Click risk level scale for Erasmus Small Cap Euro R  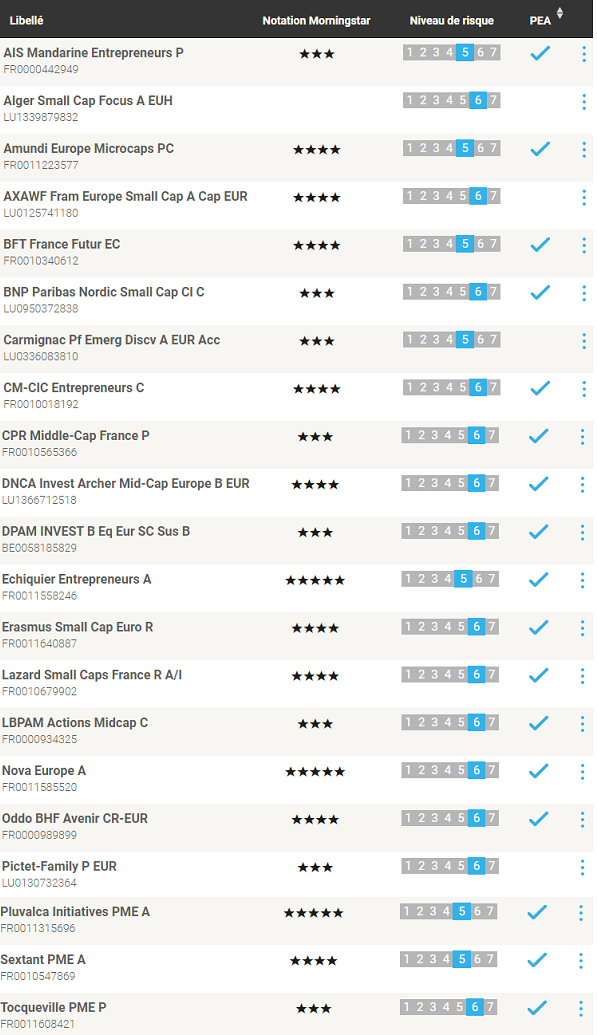coord(450,626)
